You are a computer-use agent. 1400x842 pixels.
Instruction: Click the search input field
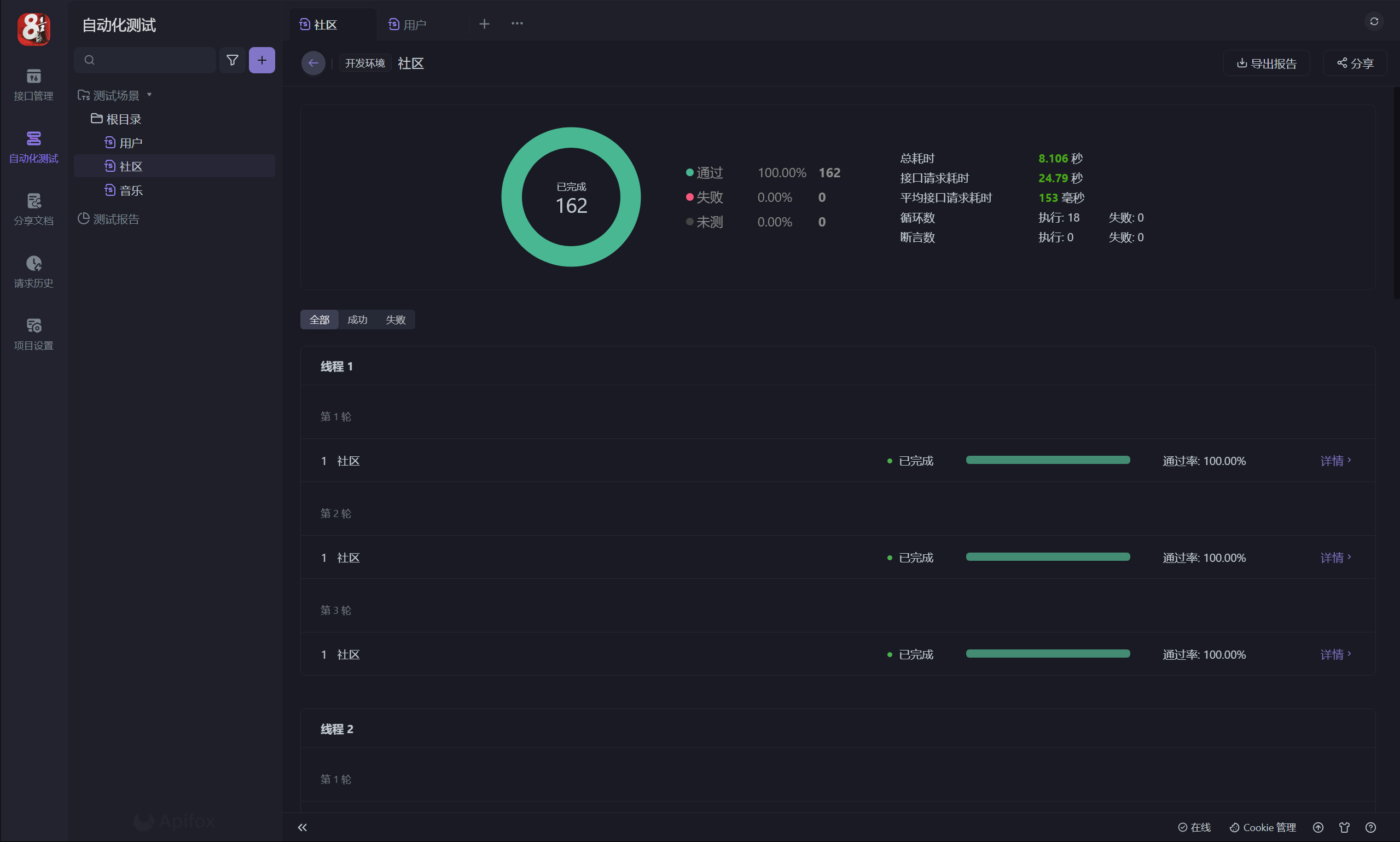(x=150, y=60)
